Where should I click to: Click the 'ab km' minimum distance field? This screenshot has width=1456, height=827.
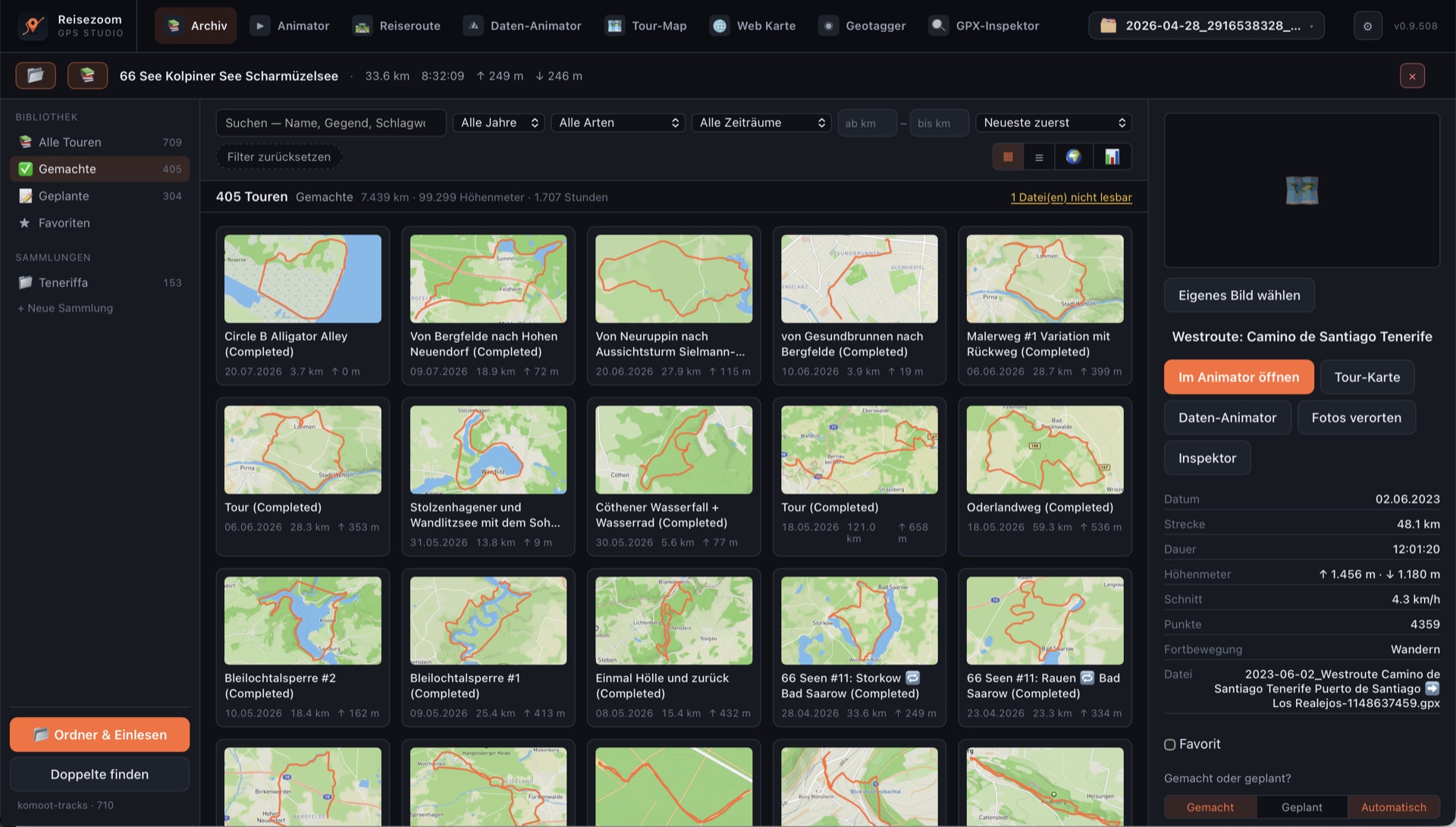click(x=867, y=123)
